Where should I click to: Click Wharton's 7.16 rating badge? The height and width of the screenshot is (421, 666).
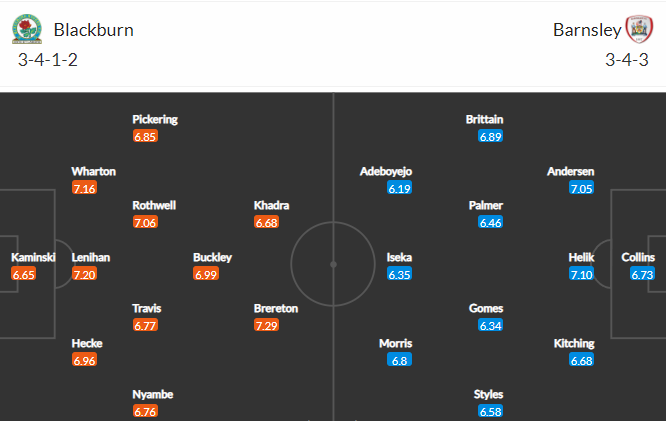tap(84, 188)
